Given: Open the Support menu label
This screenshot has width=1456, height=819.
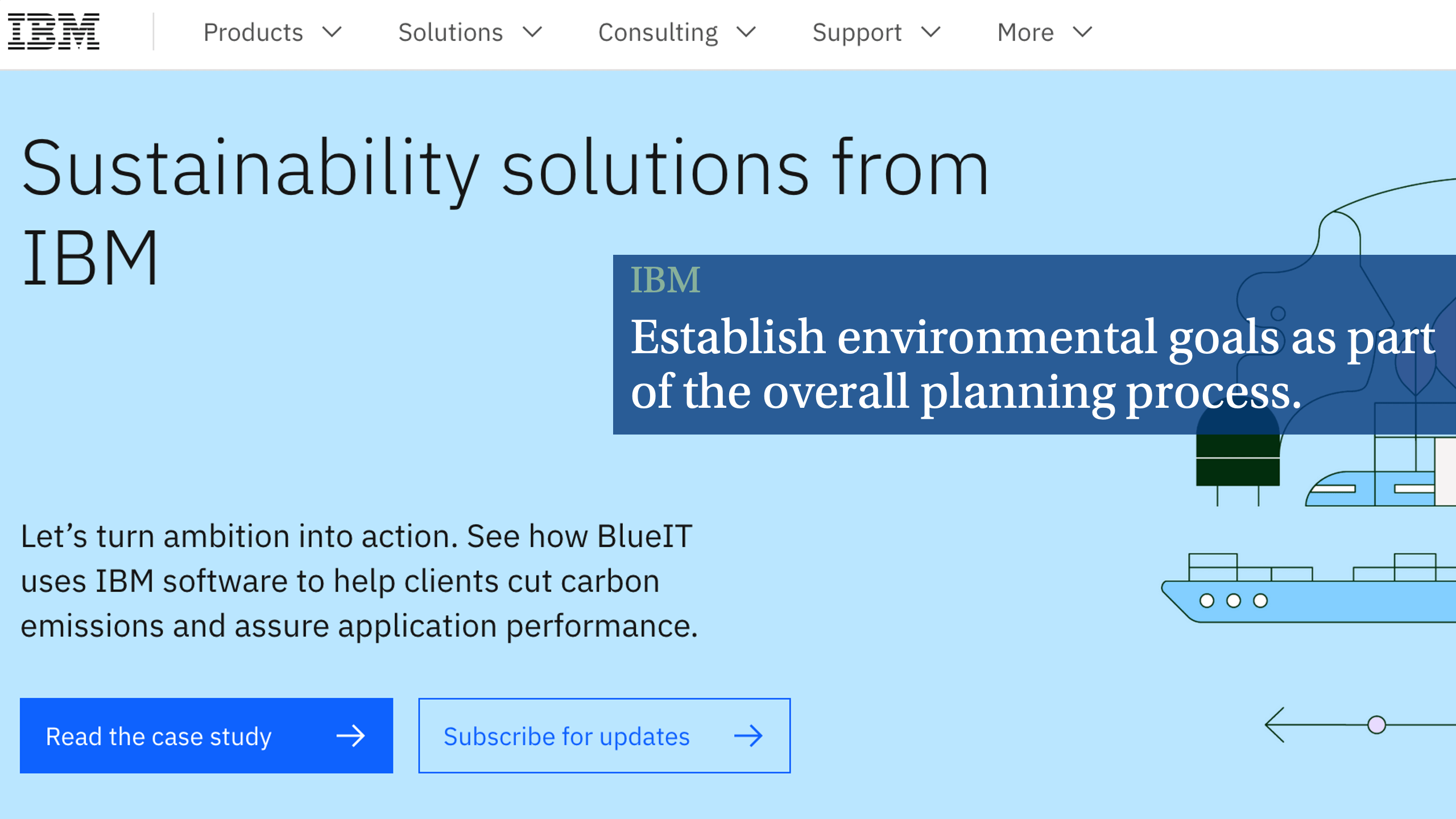Looking at the screenshot, I should [x=857, y=32].
